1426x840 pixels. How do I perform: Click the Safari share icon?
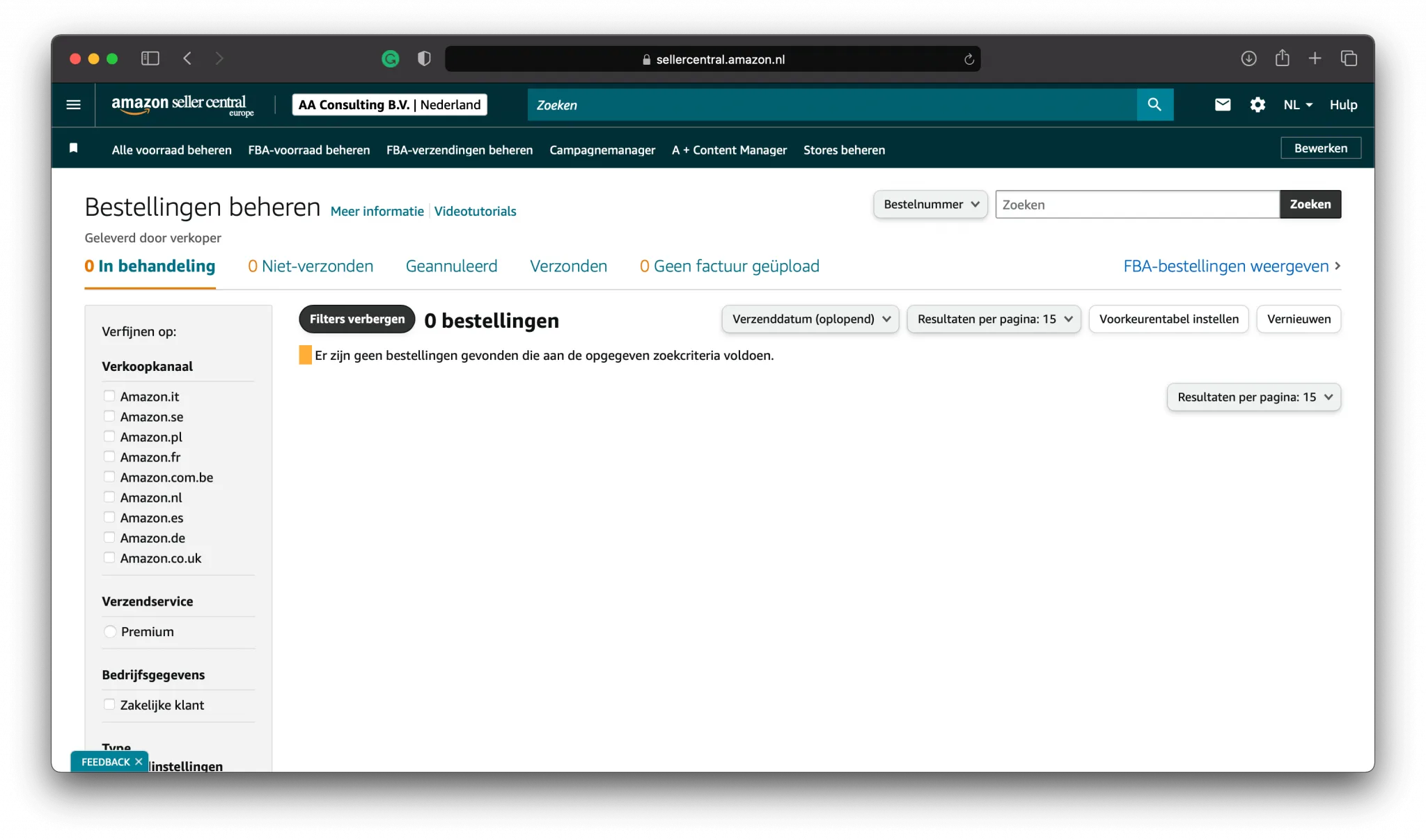pyautogui.click(x=1282, y=58)
